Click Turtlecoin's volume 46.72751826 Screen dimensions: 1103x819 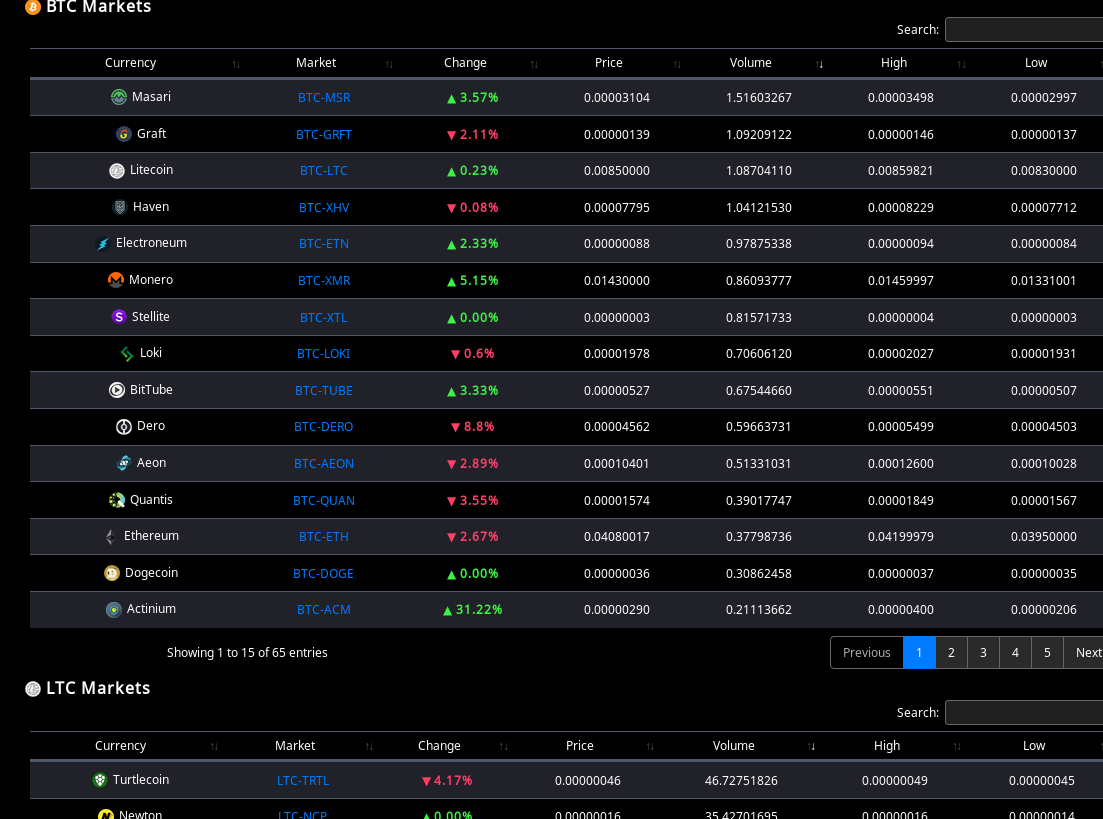[x=741, y=781]
